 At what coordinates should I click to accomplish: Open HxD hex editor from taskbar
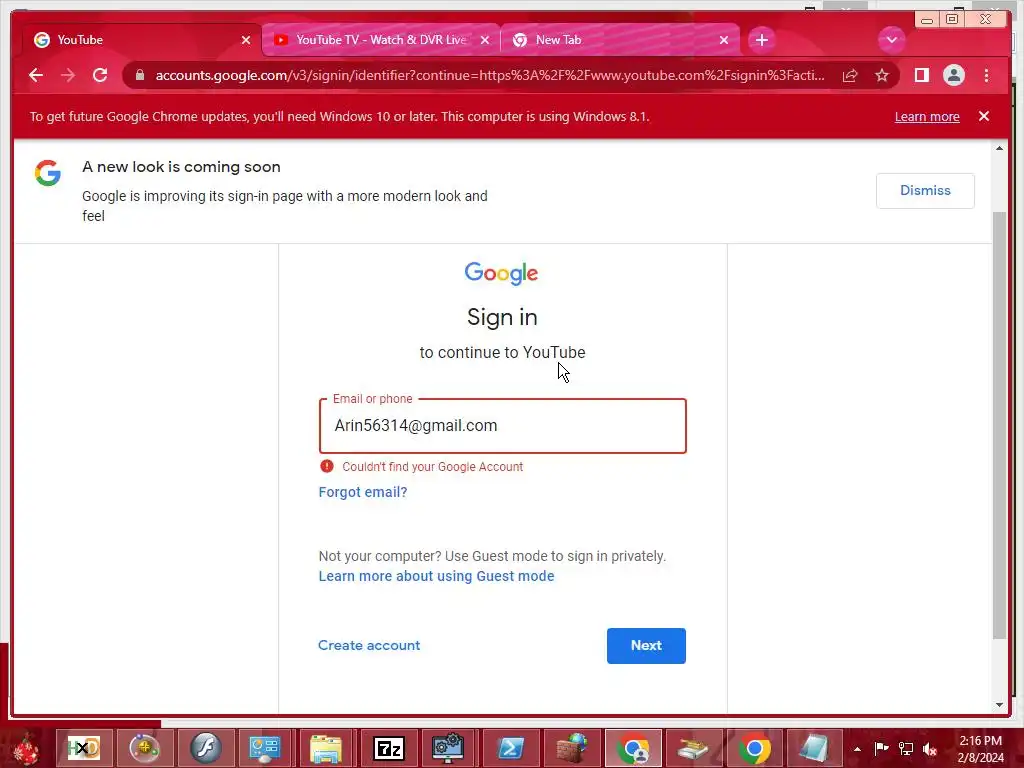84,748
